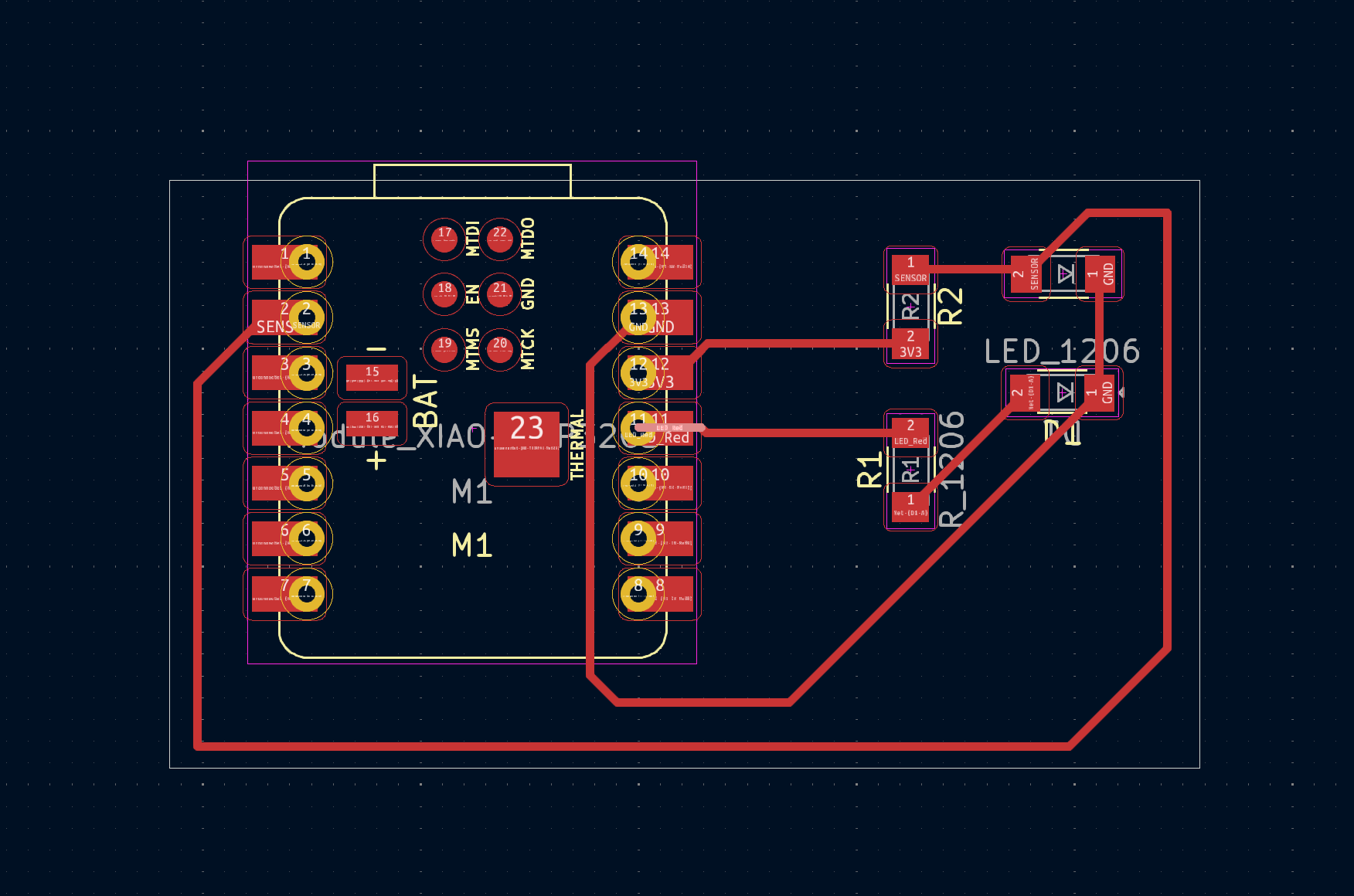Select the yellow M1 reference text
Screen dimensions: 1354x896
pos(472,545)
